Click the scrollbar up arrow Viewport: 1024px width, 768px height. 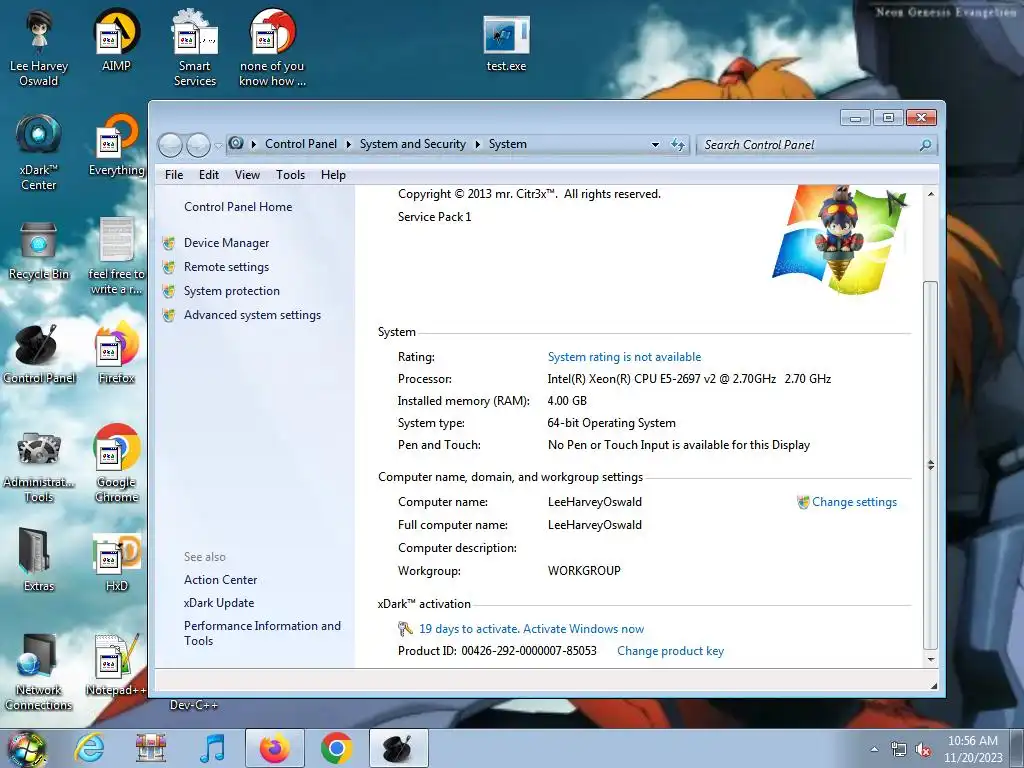tap(931, 195)
